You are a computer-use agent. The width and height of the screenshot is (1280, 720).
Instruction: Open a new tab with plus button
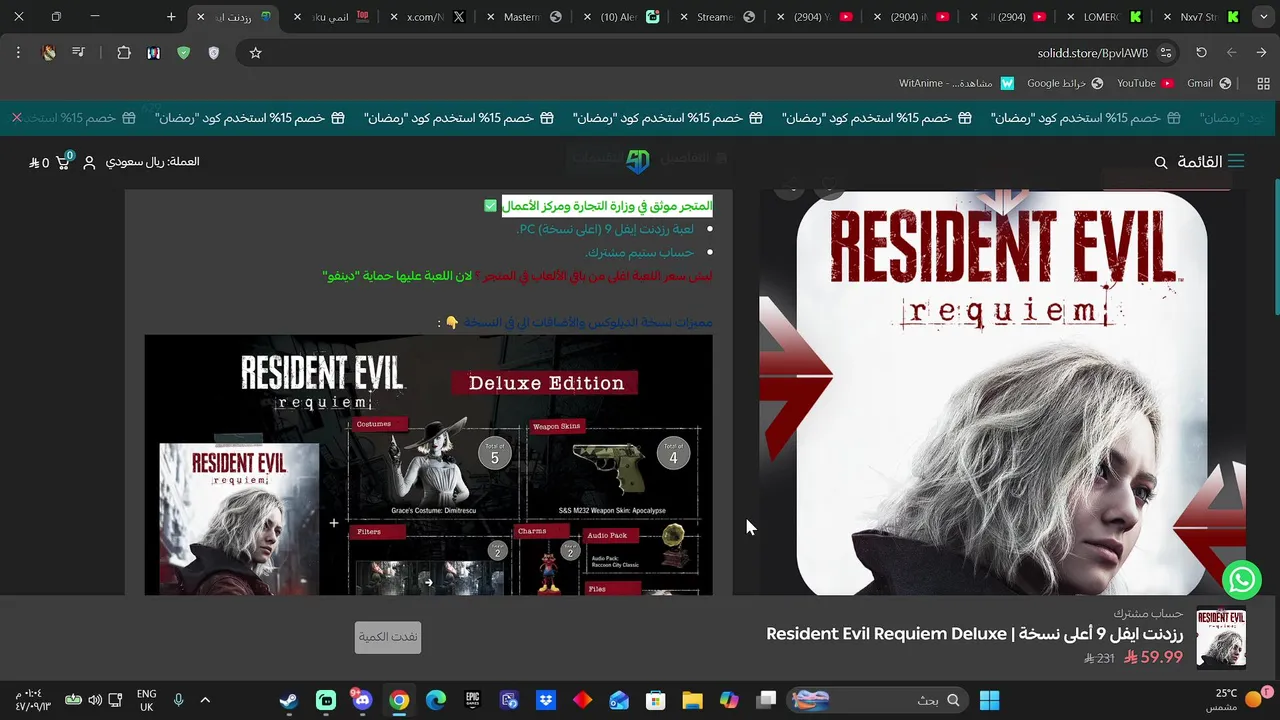[x=171, y=17]
